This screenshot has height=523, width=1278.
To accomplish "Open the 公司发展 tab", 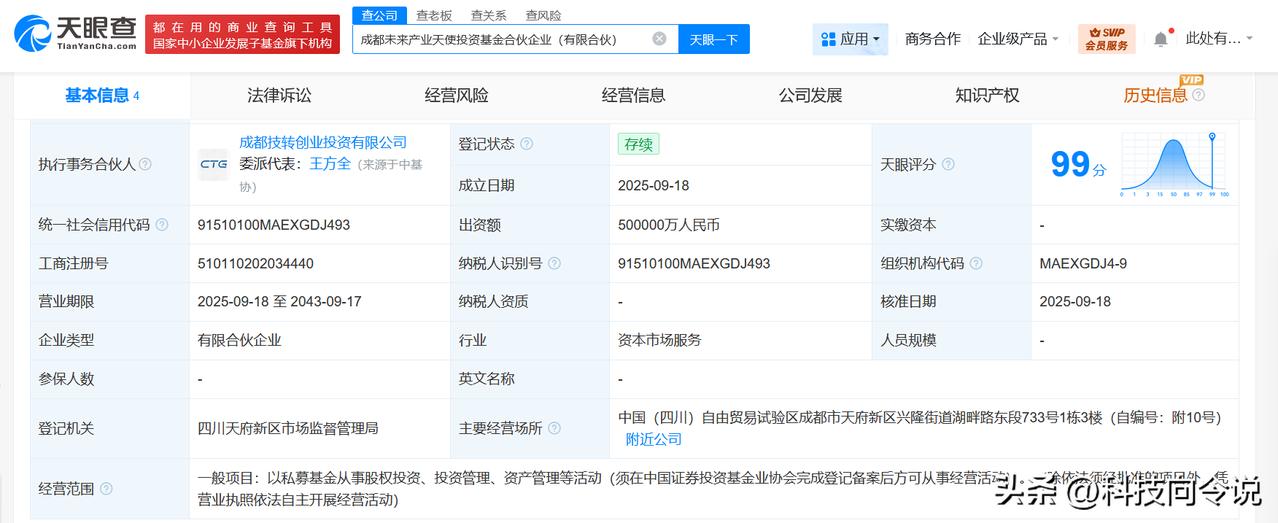I will click(810, 95).
